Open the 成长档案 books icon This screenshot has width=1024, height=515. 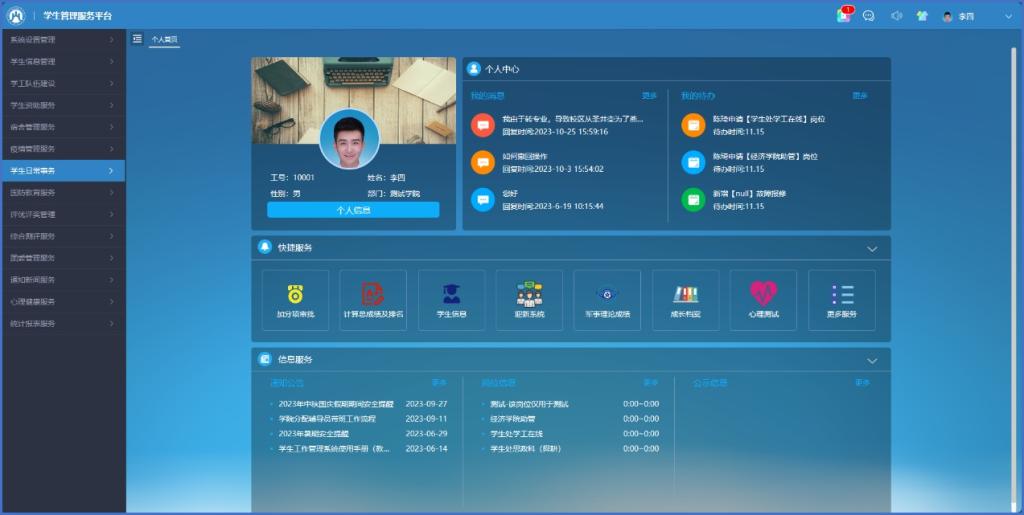[x=685, y=295]
